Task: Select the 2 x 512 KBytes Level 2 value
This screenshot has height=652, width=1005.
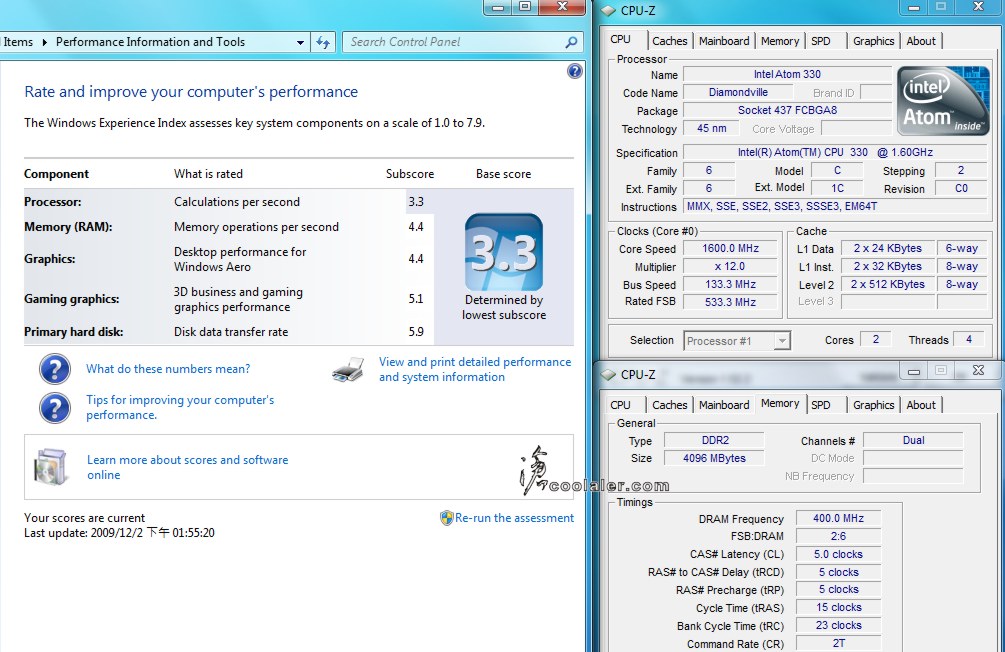Action: 888,285
